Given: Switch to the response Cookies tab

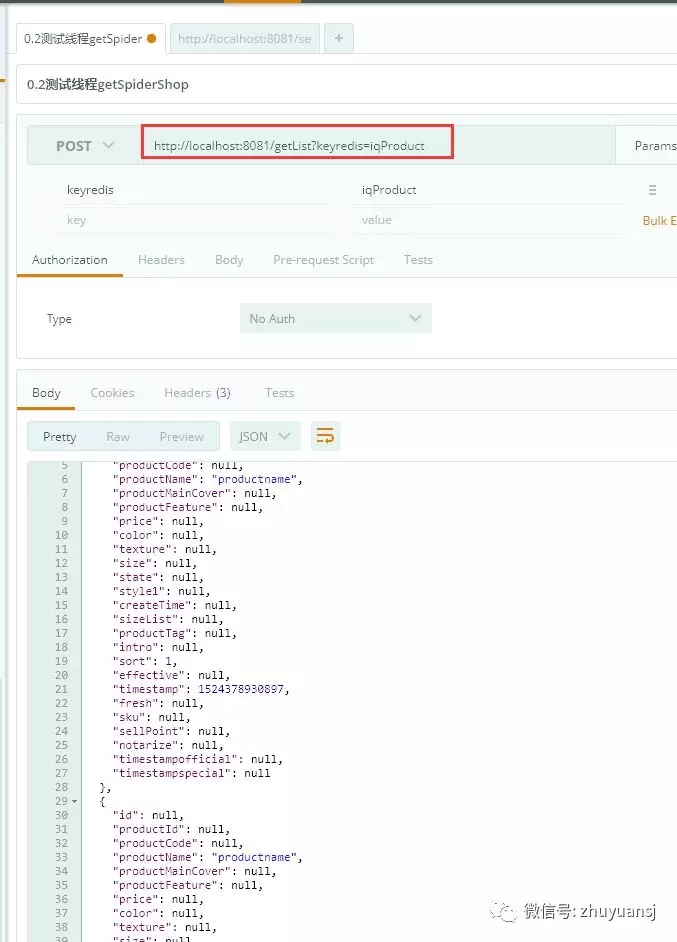Looking at the screenshot, I should (x=112, y=393).
